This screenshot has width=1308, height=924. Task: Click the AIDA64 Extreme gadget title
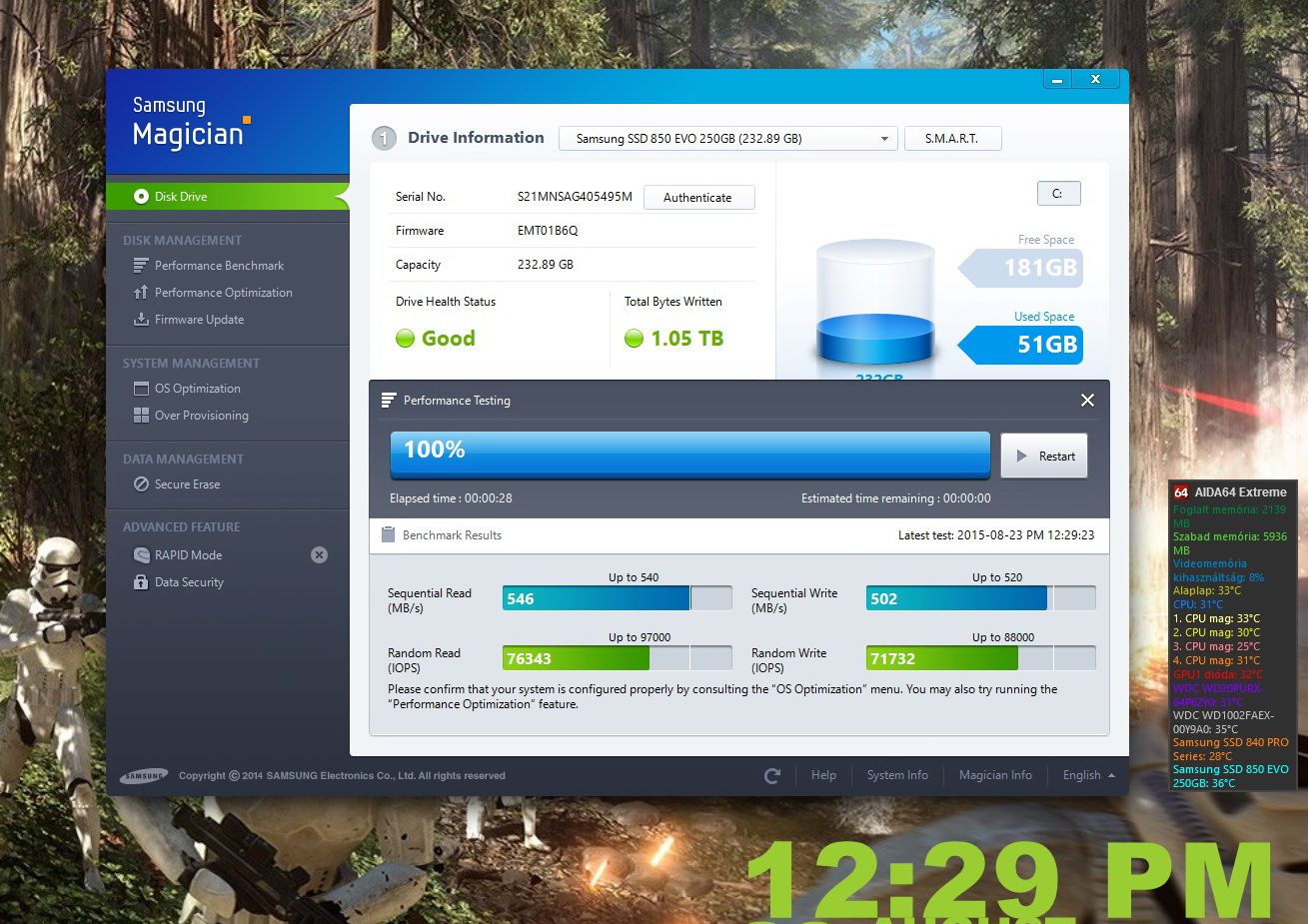click(x=1240, y=492)
